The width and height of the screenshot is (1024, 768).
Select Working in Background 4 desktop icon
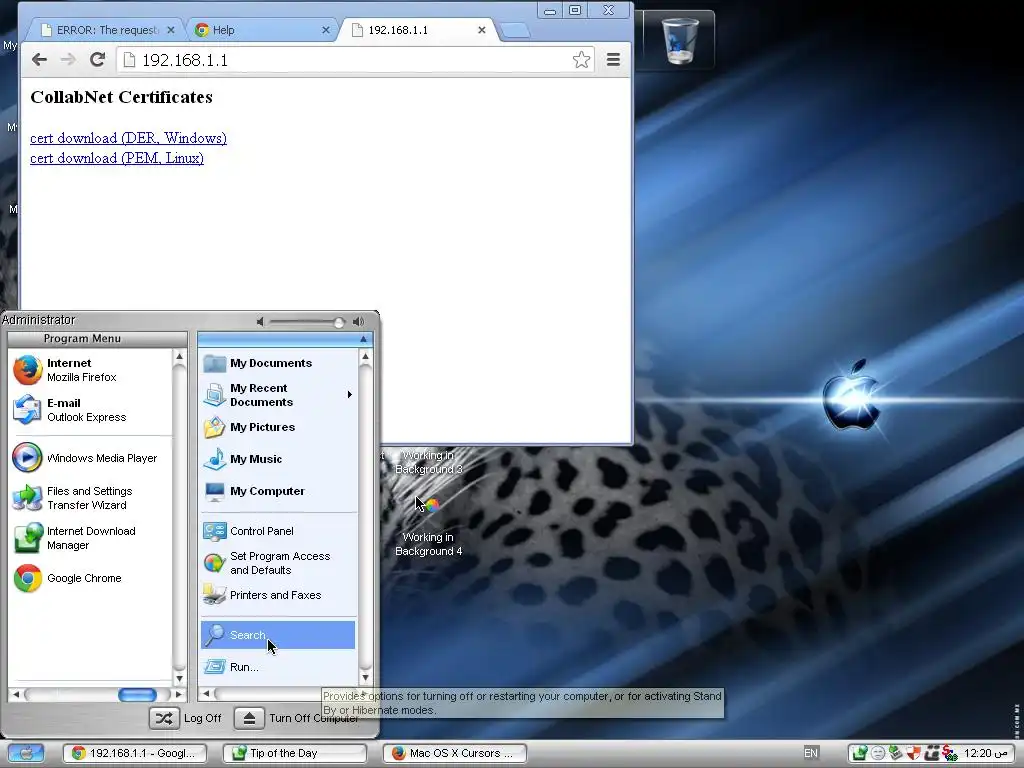pos(429,526)
